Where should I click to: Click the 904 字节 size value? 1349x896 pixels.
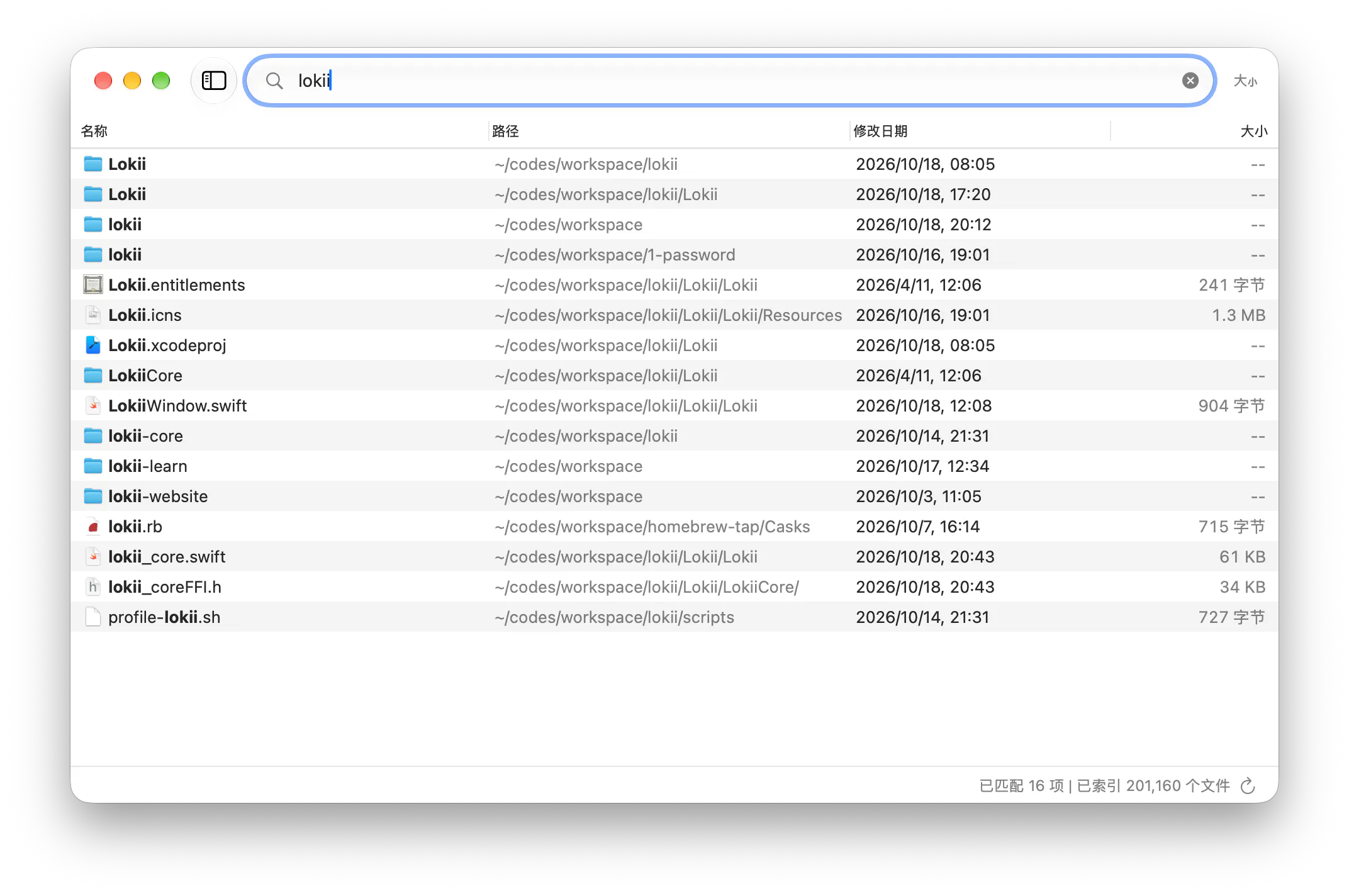(1232, 406)
